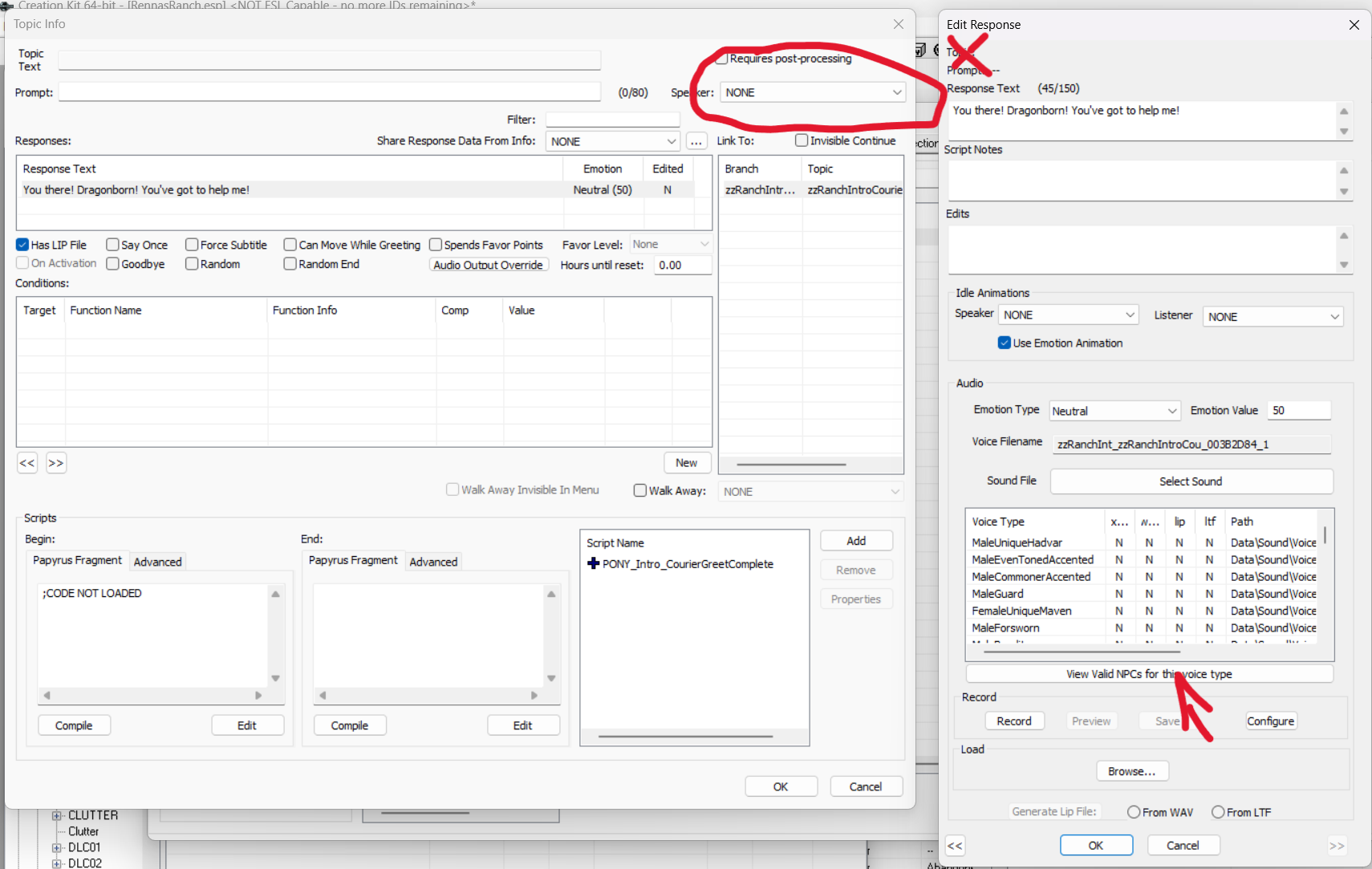Switch to End script Advanced tab
The height and width of the screenshot is (869, 1372).
pos(433,562)
